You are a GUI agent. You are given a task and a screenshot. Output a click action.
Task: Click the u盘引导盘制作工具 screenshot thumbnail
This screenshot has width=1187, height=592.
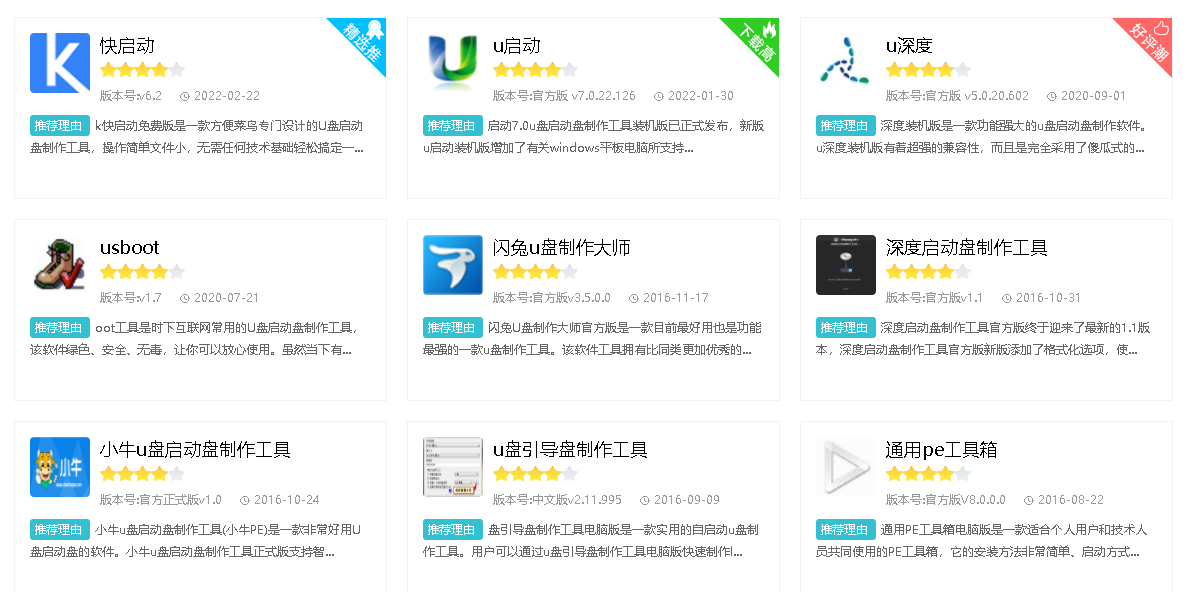click(x=453, y=467)
